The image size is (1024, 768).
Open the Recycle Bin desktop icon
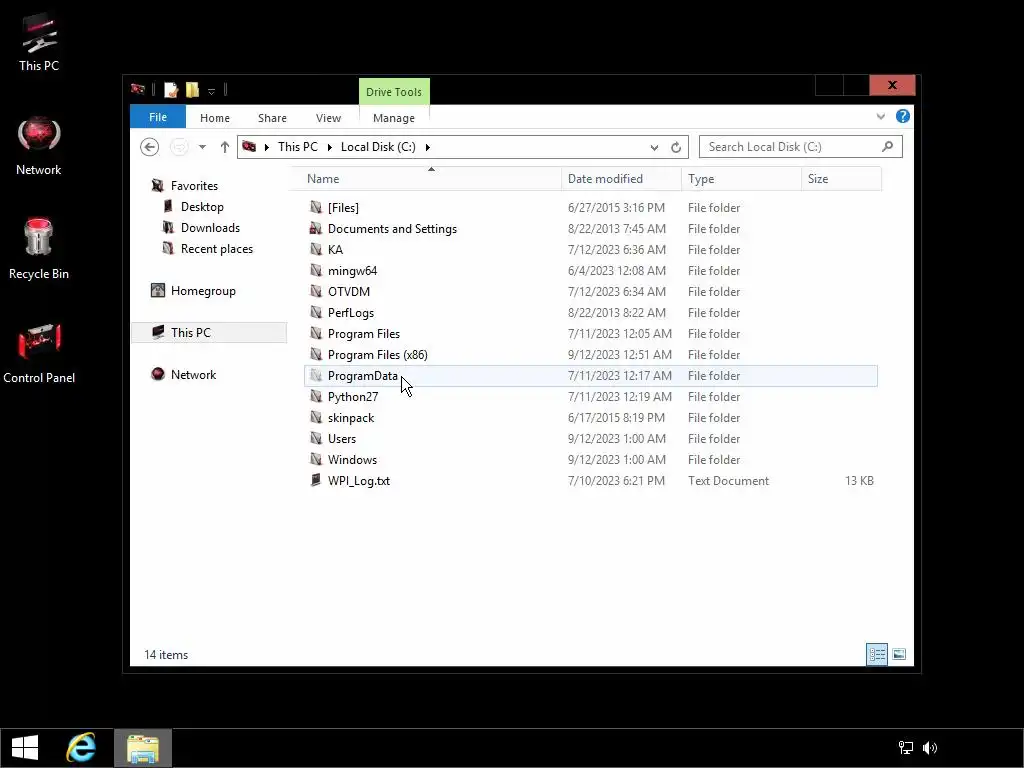[x=39, y=249]
